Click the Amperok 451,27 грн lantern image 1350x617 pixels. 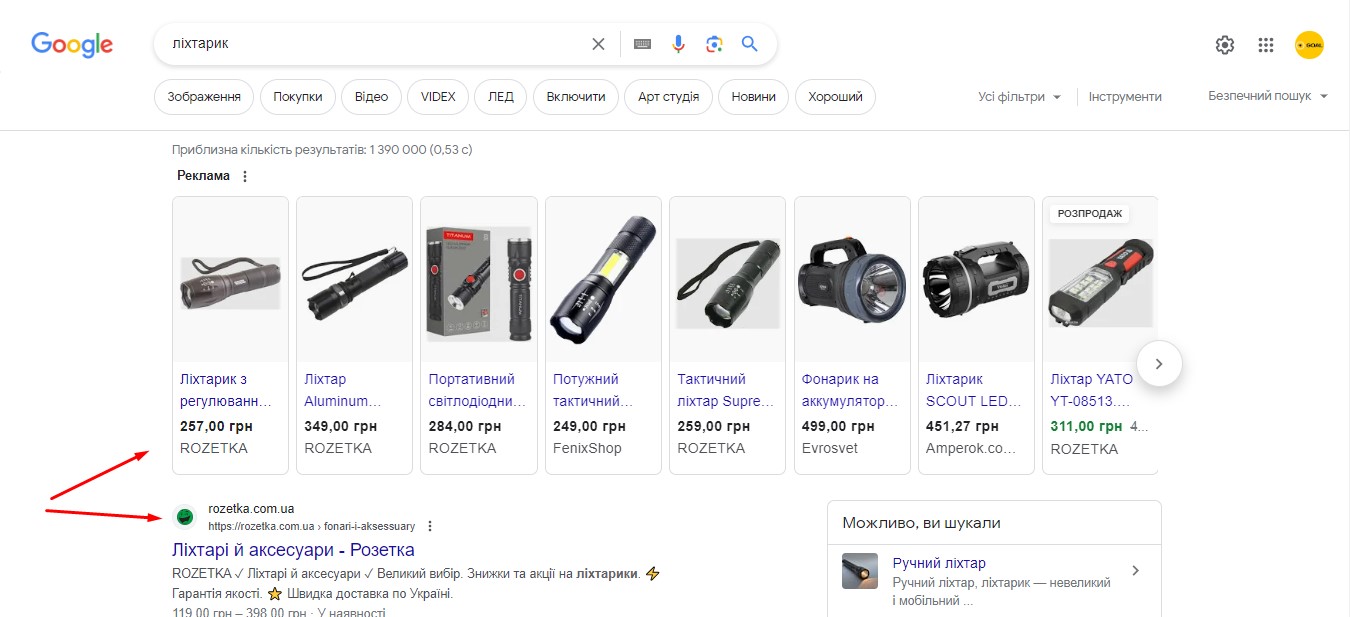(x=976, y=280)
